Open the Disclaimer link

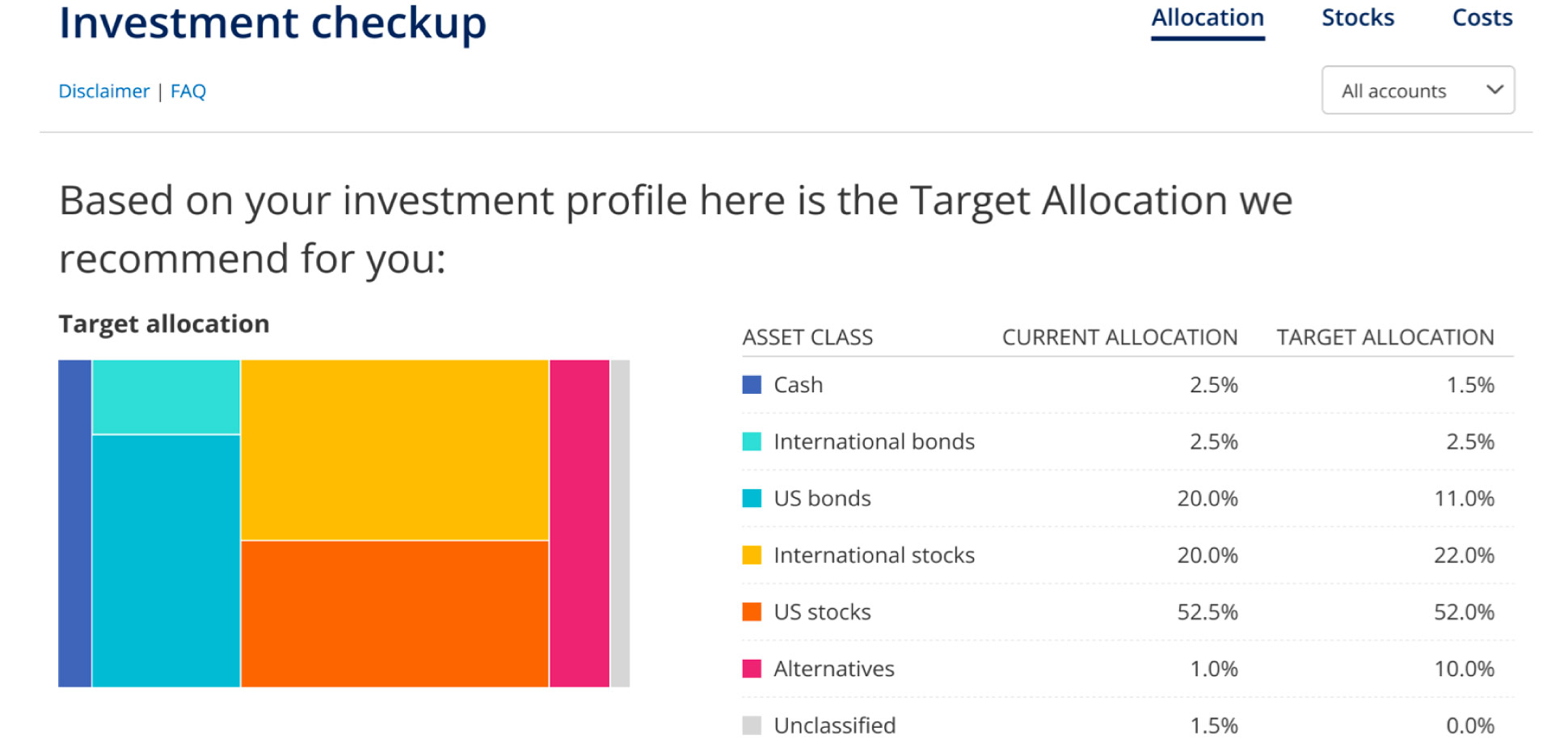104,91
